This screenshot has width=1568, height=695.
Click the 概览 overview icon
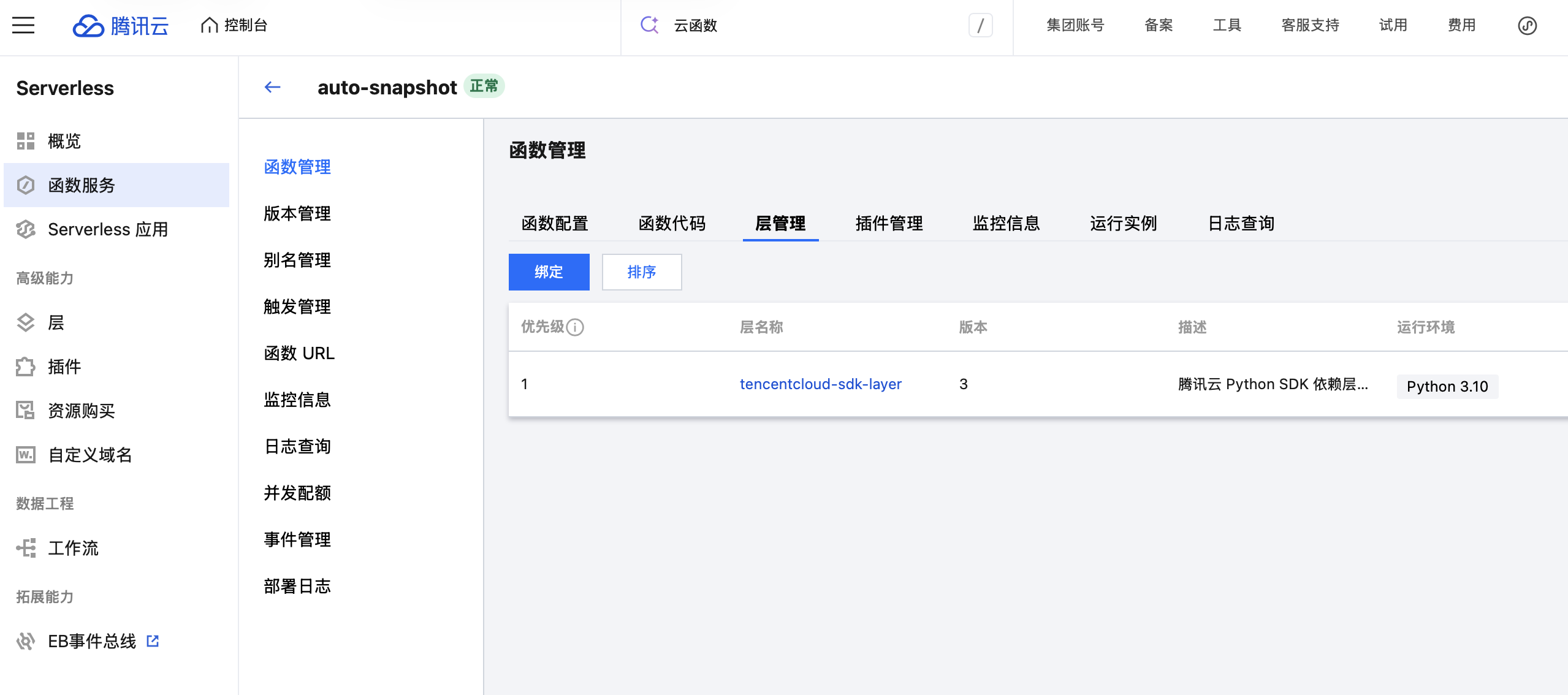[x=25, y=141]
